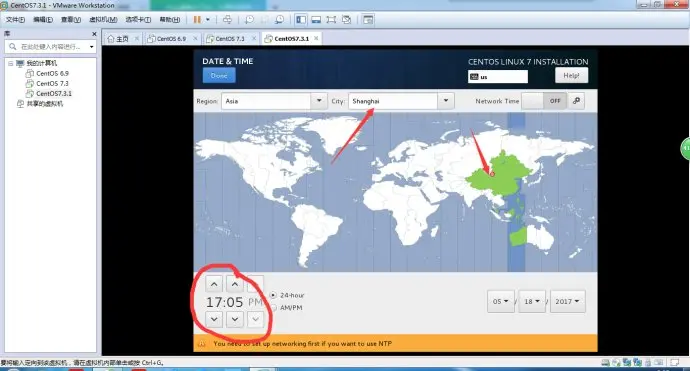690x371 pixels.
Task: Select 共享的虚拟机 in library tree
Action: pos(44,104)
